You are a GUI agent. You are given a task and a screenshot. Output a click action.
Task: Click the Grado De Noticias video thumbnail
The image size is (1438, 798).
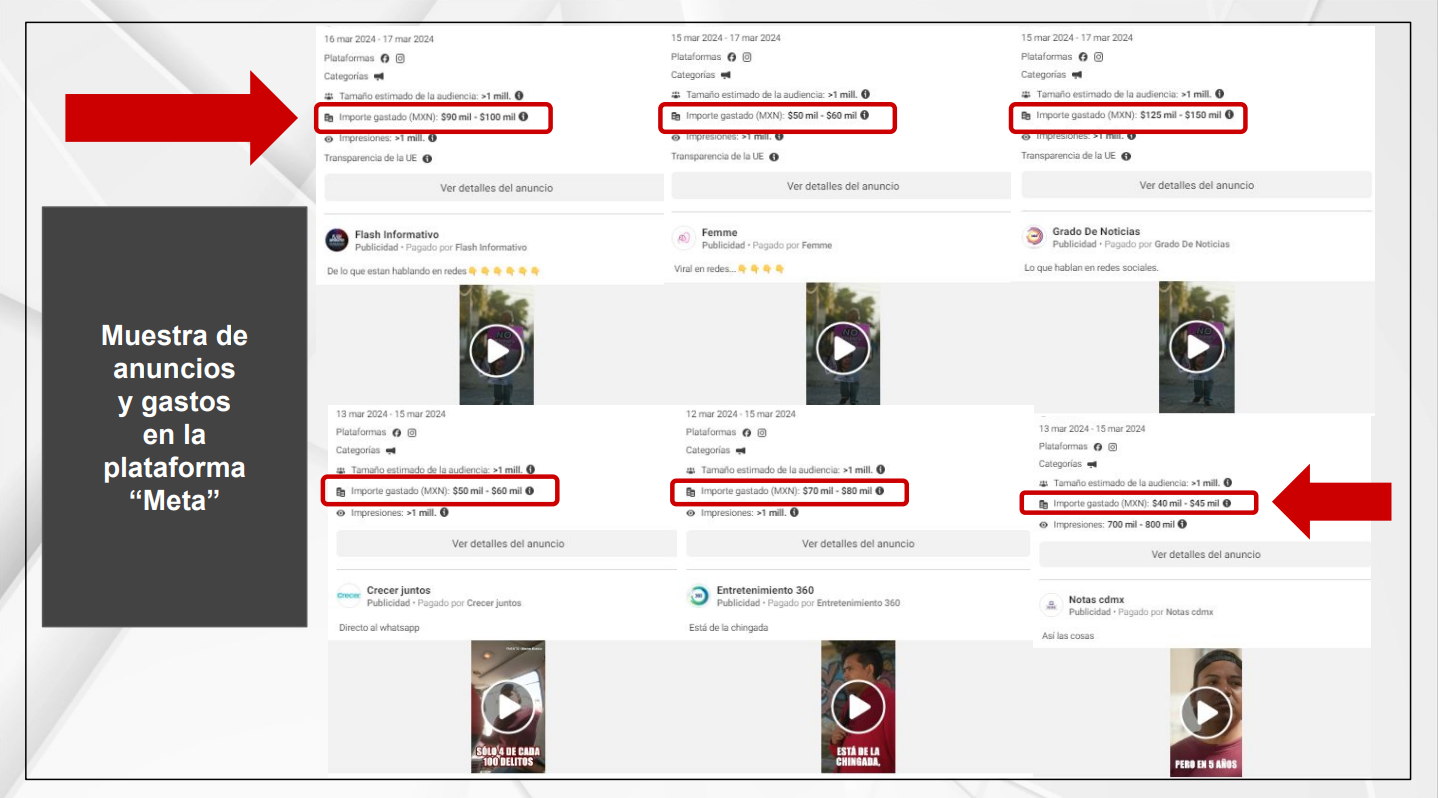1196,347
